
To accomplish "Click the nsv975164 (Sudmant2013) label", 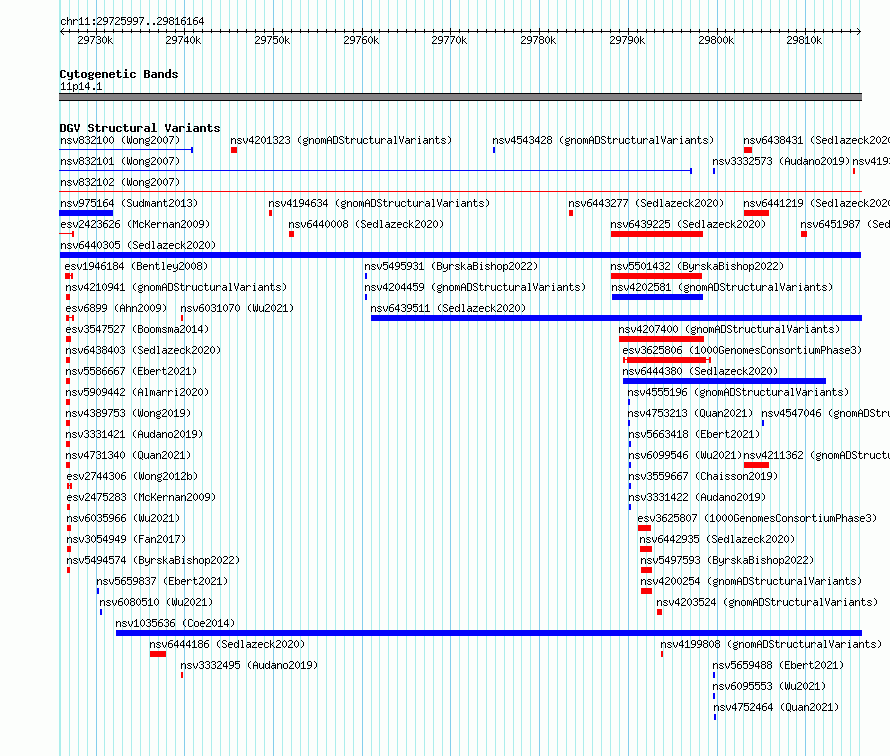I will pyautogui.click(x=129, y=203).
